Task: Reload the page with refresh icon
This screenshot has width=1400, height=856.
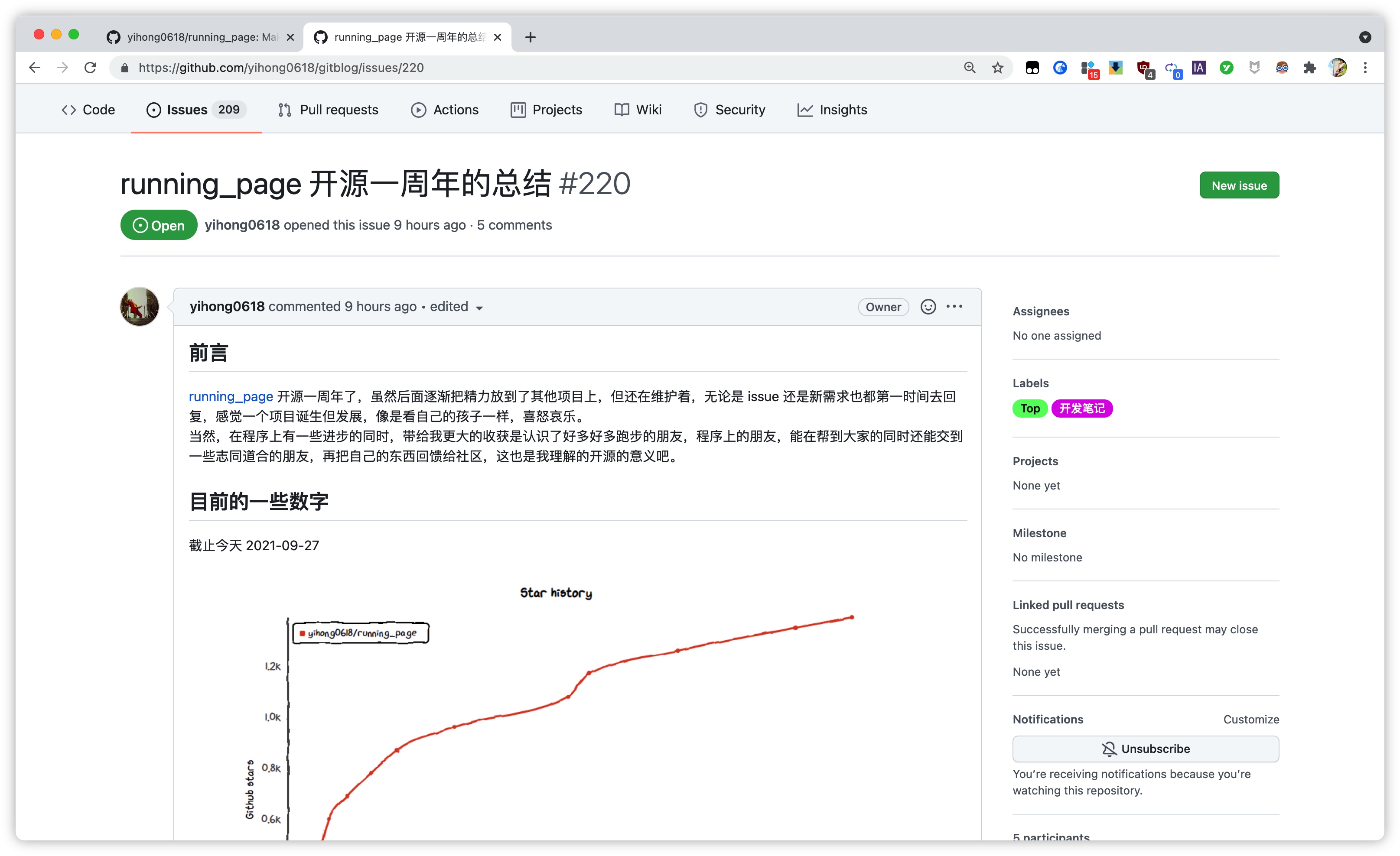Action: [90, 68]
